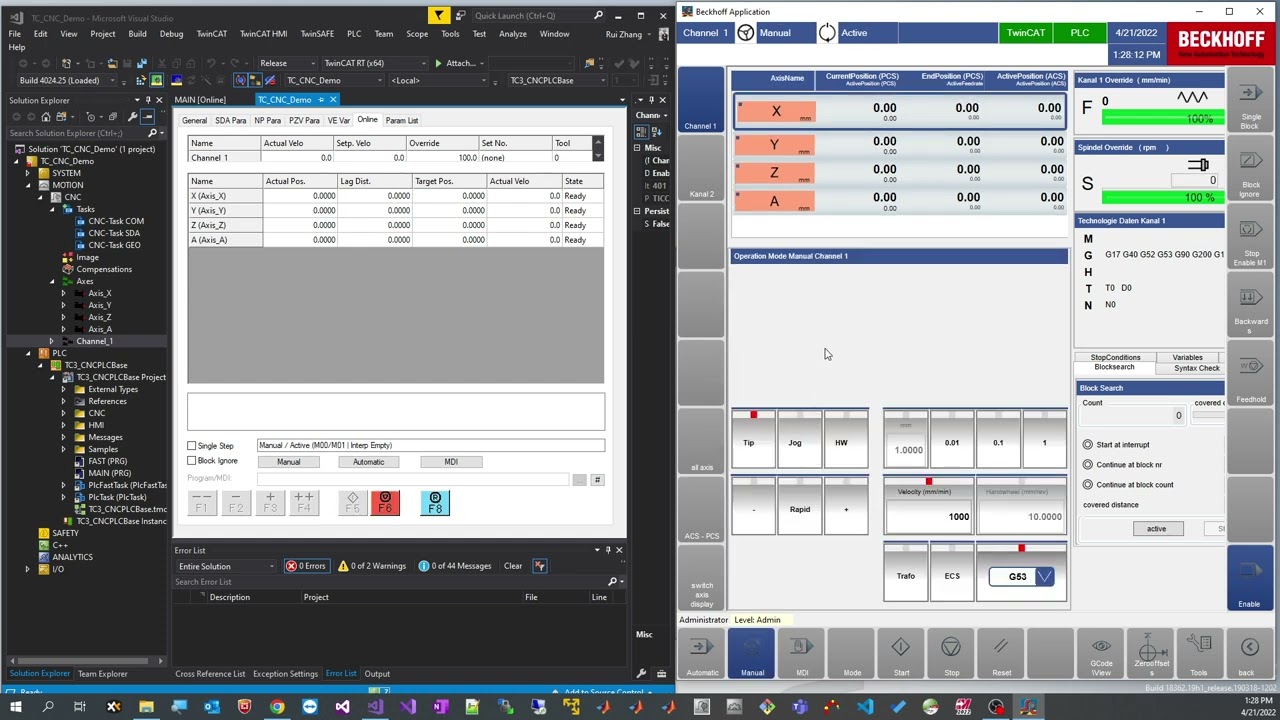Toggle the Jog mode button

click(x=799, y=439)
